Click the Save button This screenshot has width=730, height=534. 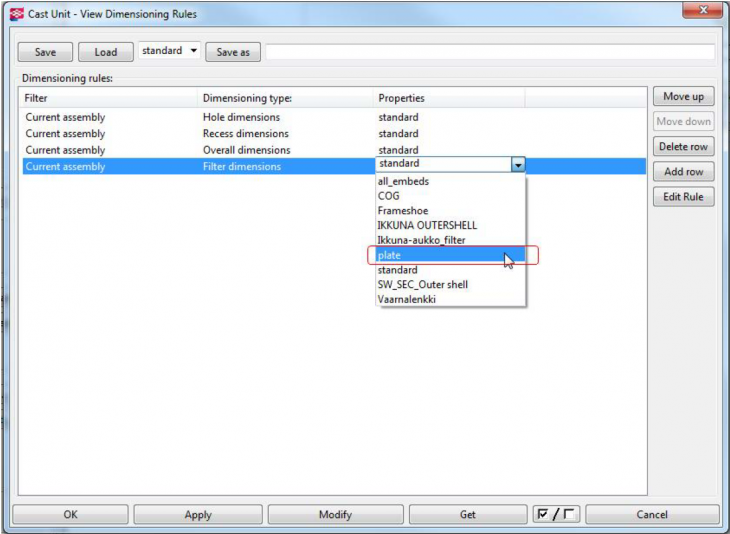click(45, 52)
